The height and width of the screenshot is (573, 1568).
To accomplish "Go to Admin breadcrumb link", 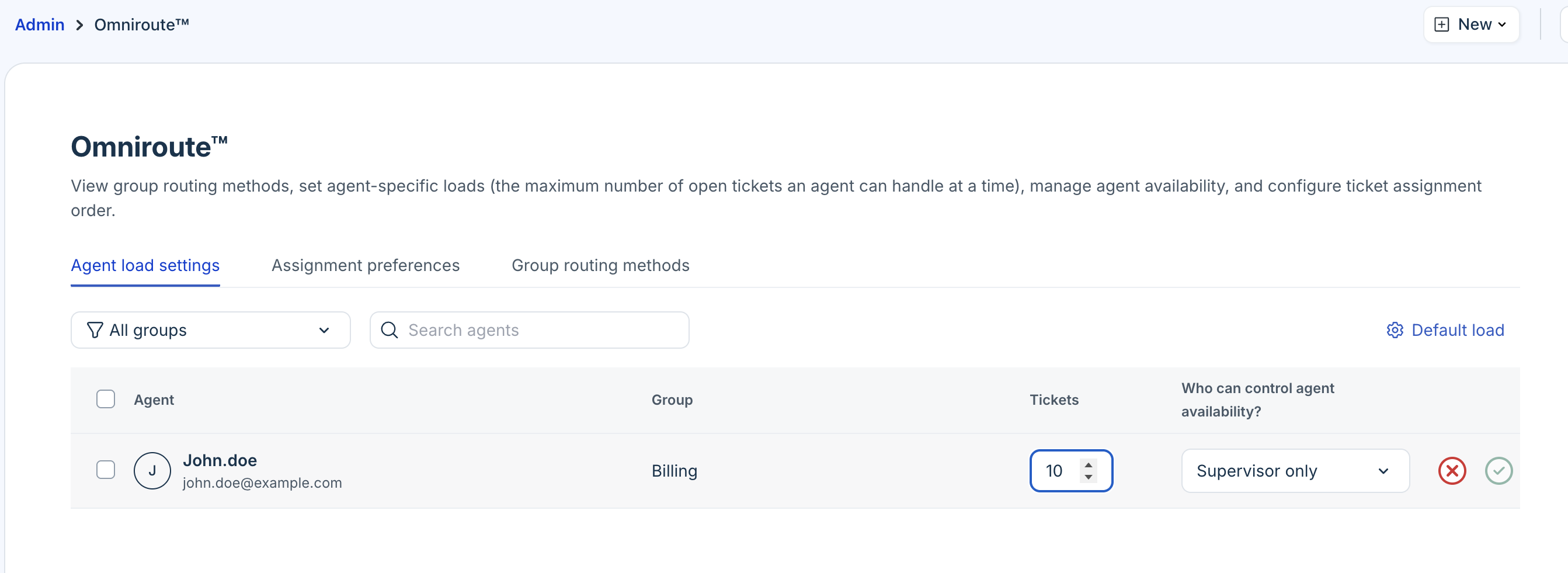I will coord(40,25).
